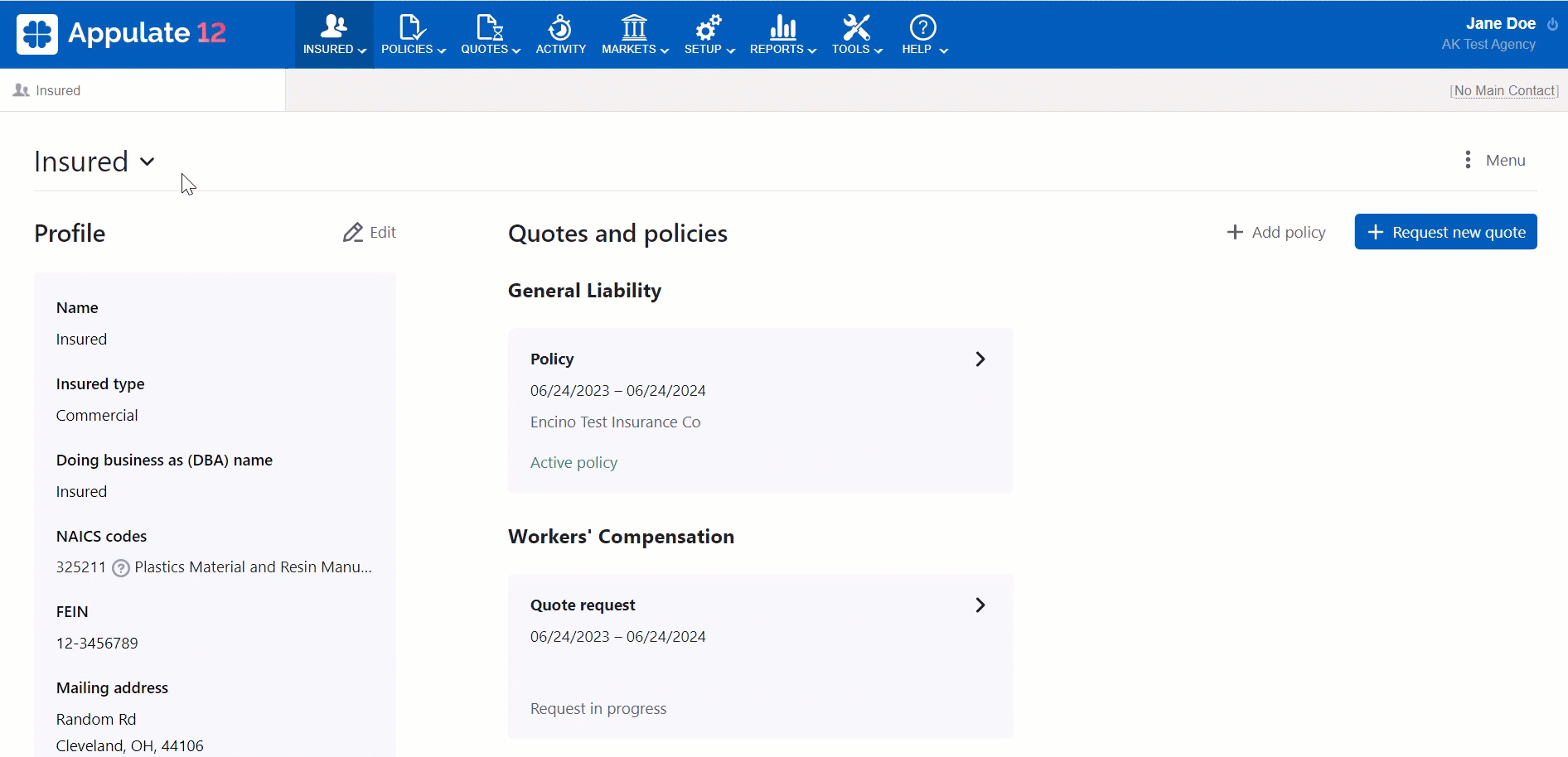Screen dimensions: 1568x757
Task: Click the power logout icon
Action: click(1552, 24)
